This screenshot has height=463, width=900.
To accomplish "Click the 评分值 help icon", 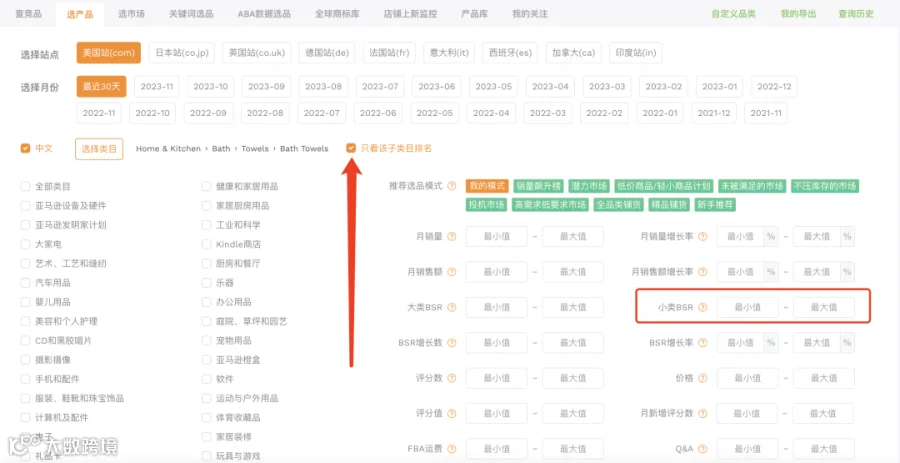I will pyautogui.click(x=452, y=413).
